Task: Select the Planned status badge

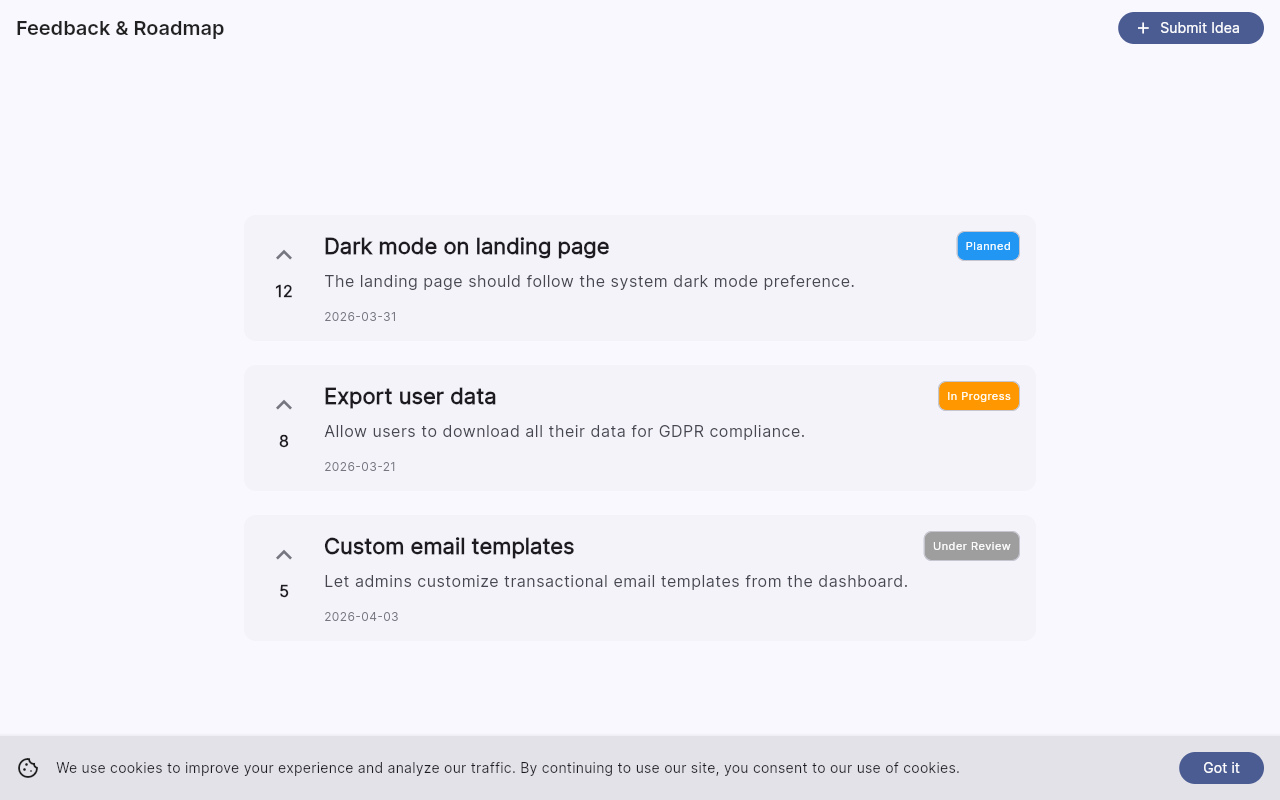Action: click(988, 245)
